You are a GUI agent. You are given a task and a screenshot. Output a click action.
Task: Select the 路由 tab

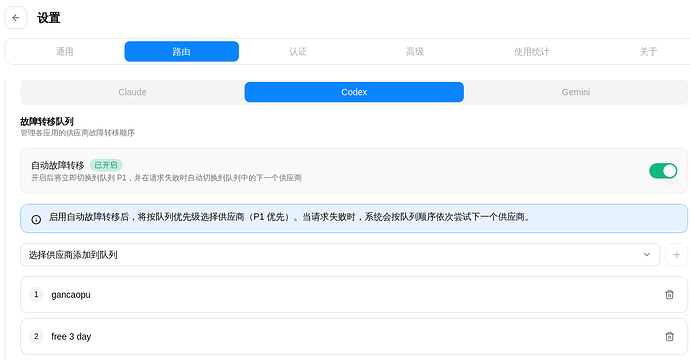tap(182, 51)
